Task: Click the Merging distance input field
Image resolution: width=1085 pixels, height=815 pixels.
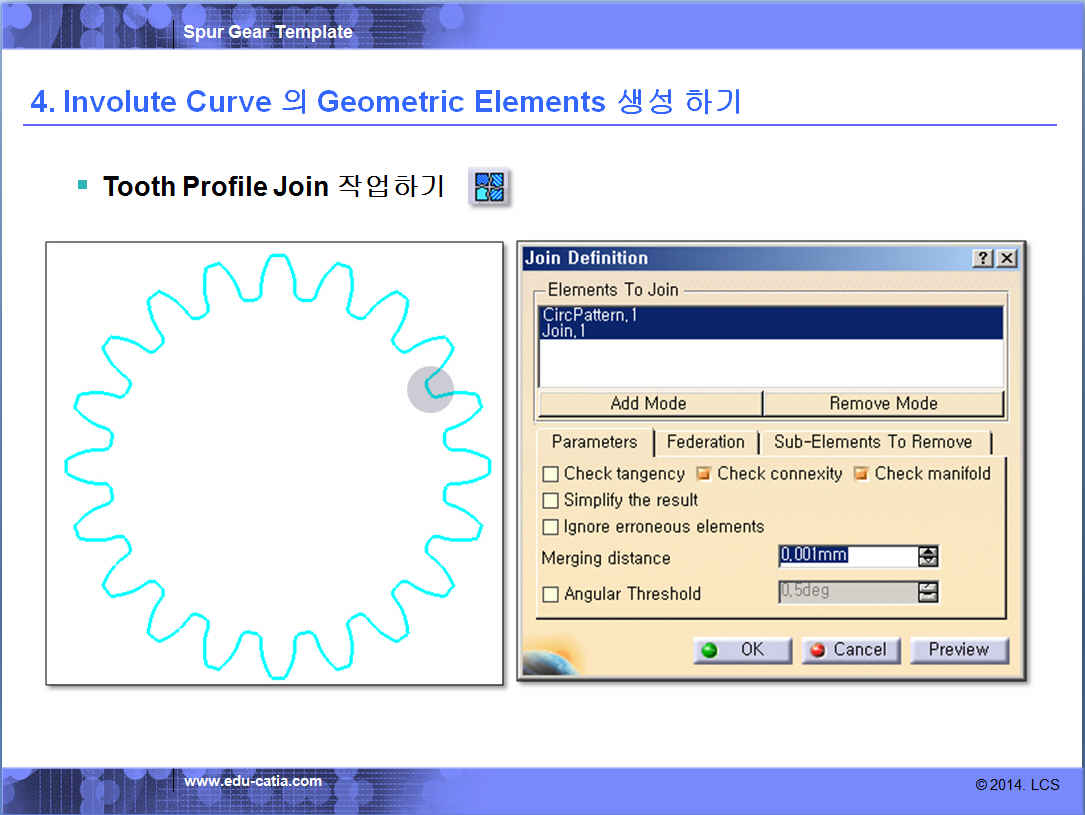Action: point(846,556)
